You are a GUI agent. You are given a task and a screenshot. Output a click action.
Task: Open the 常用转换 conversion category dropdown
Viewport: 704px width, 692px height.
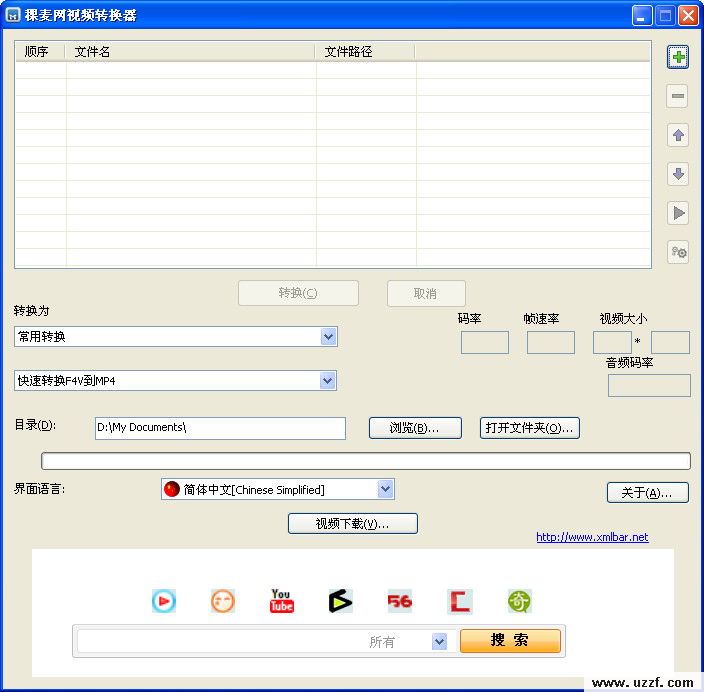(x=329, y=336)
